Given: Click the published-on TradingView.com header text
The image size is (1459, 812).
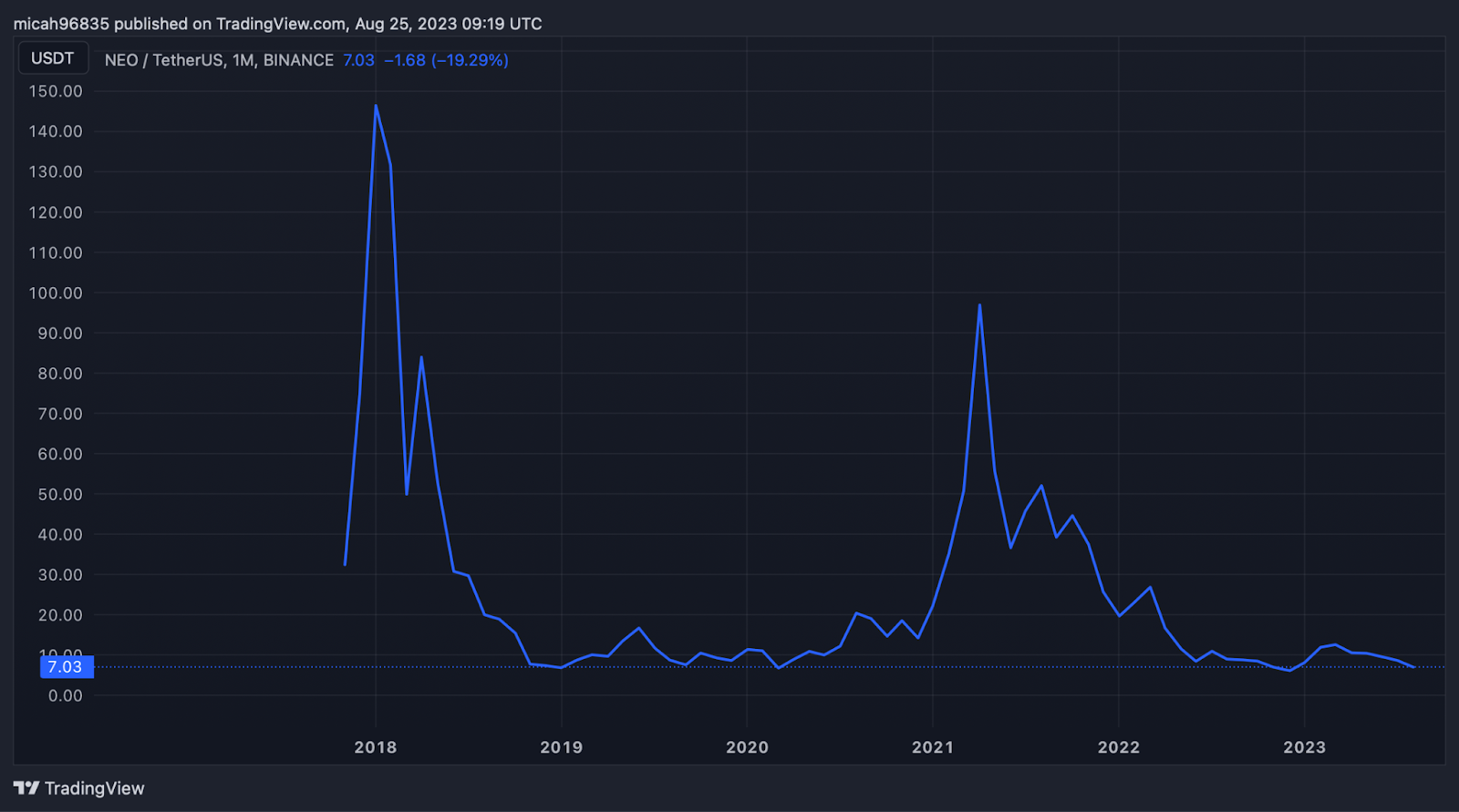Looking at the screenshot, I should 277,24.
